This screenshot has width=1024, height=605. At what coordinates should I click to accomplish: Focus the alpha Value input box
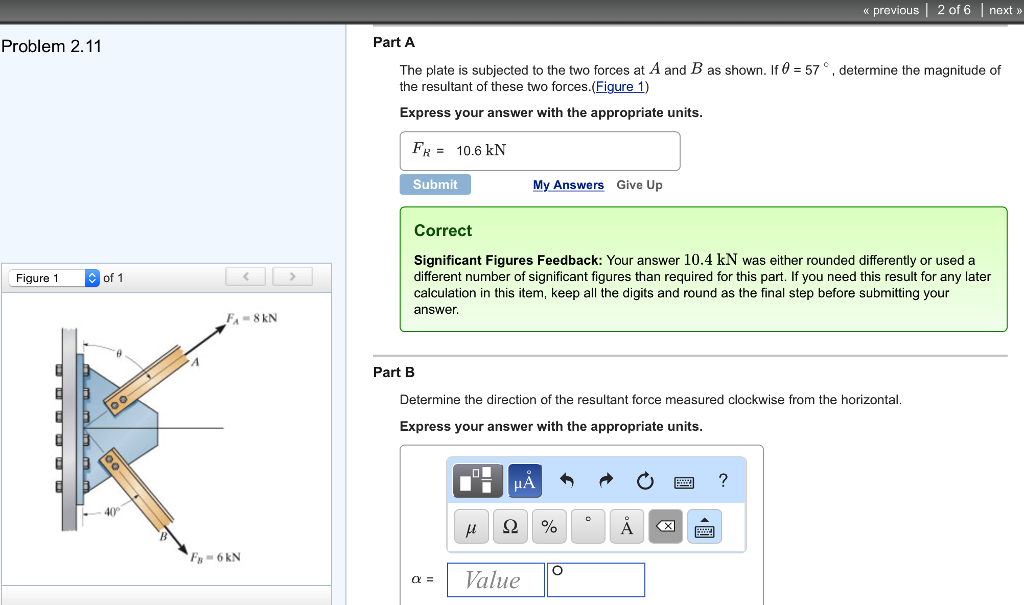[x=496, y=580]
